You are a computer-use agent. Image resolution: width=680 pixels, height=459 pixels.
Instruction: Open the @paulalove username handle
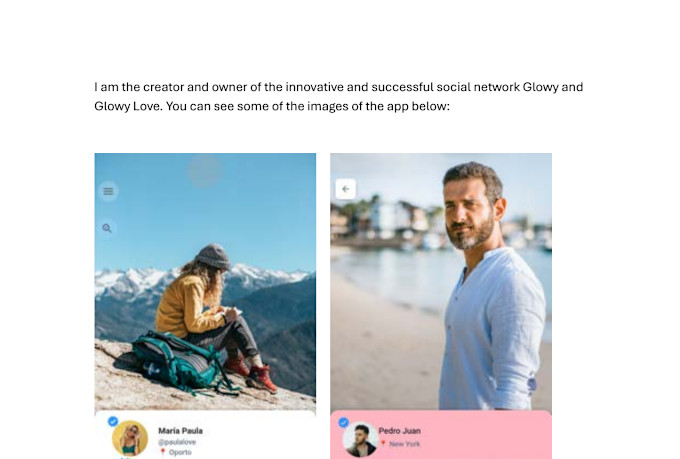pos(177,442)
